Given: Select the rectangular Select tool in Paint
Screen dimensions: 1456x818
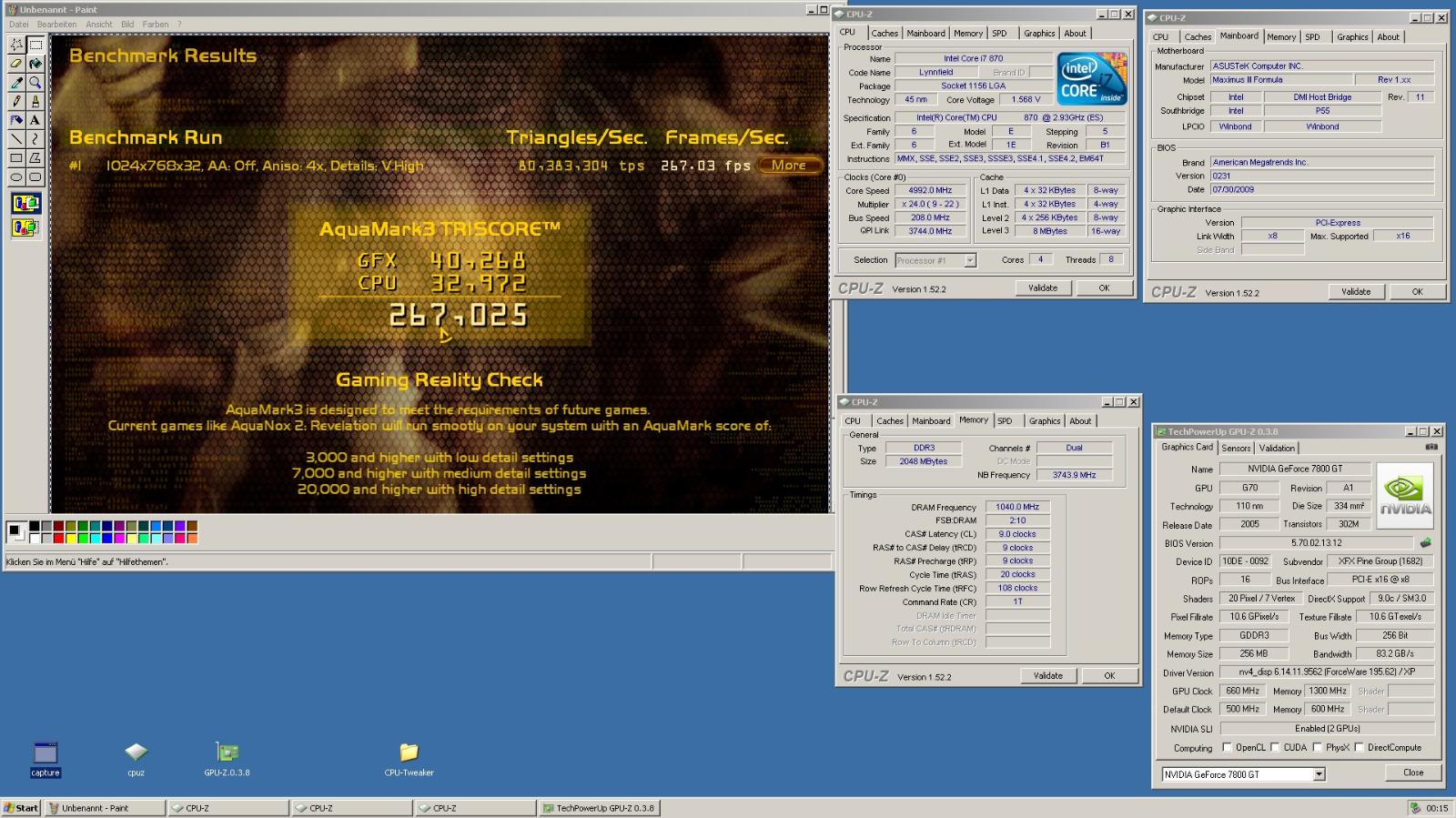Looking at the screenshot, I should point(35,45).
